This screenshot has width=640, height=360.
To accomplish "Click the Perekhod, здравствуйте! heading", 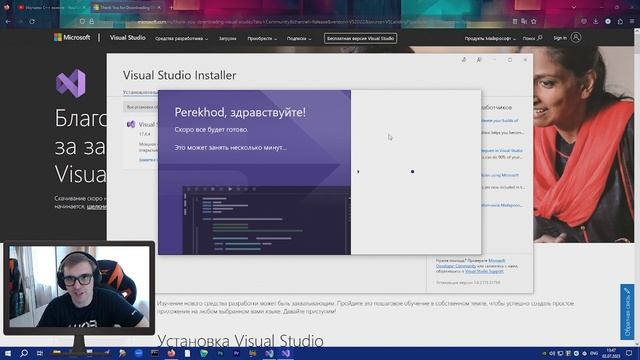I will coord(240,112).
